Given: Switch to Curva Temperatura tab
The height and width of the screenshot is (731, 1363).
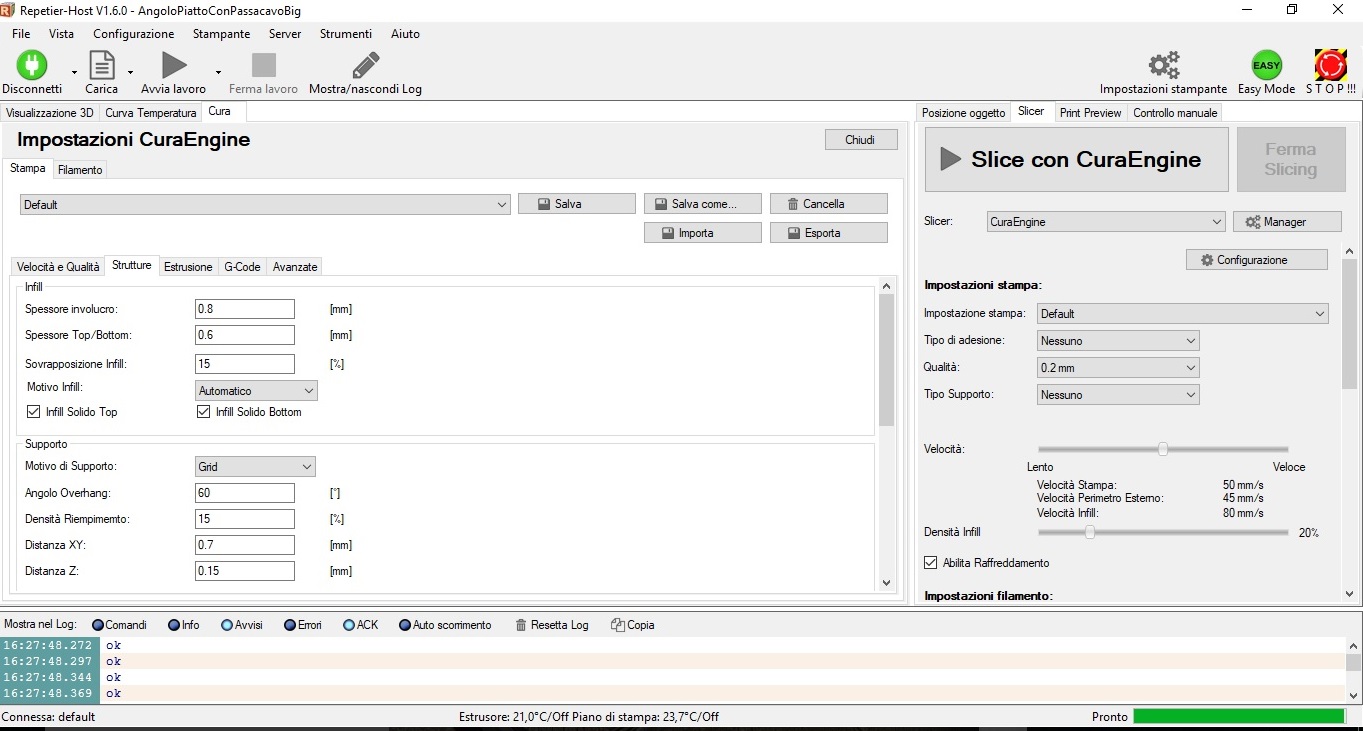Looking at the screenshot, I should click(x=150, y=113).
